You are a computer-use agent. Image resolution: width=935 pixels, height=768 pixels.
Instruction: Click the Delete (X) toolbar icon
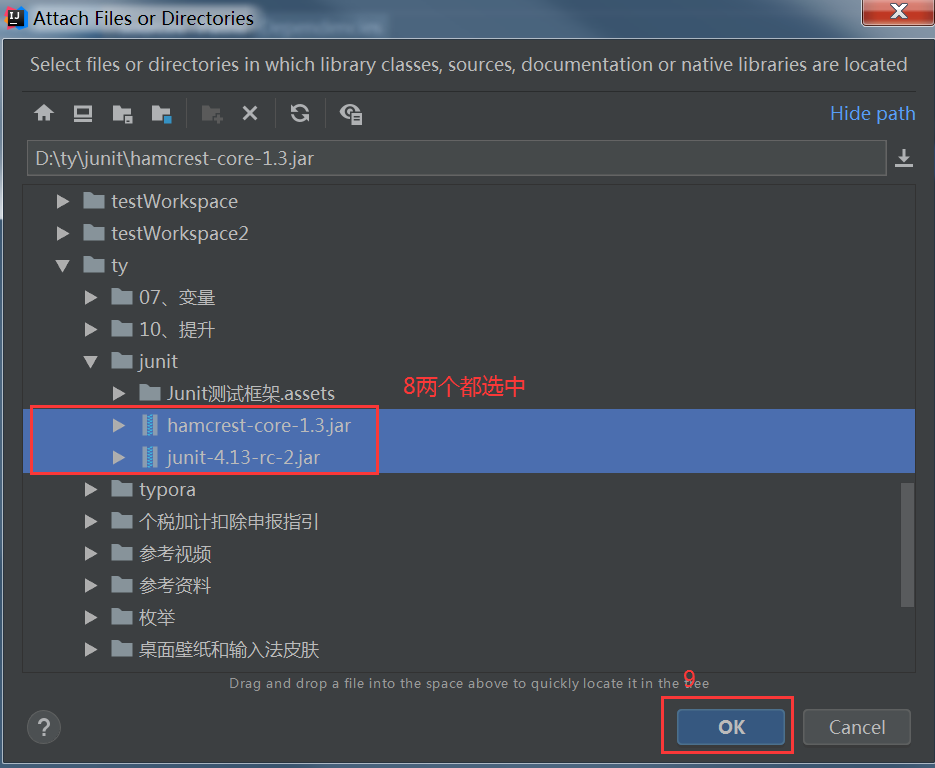coord(250,113)
